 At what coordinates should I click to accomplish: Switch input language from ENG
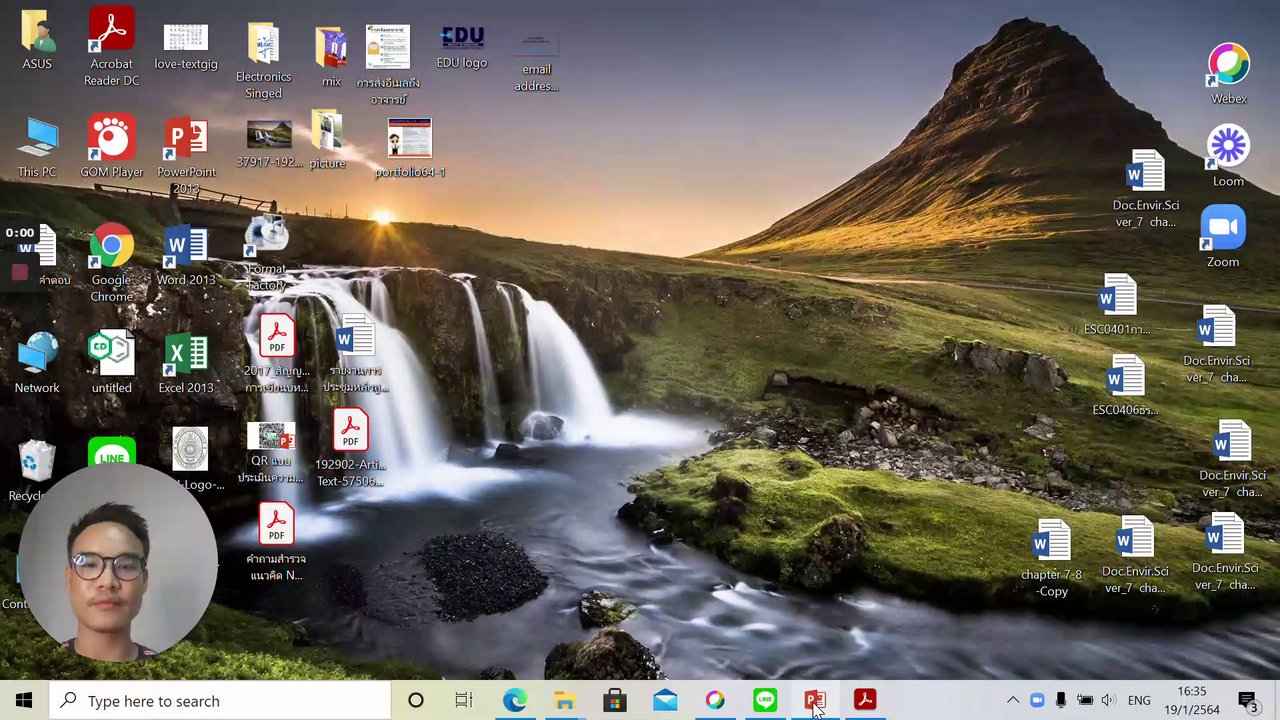point(1139,701)
